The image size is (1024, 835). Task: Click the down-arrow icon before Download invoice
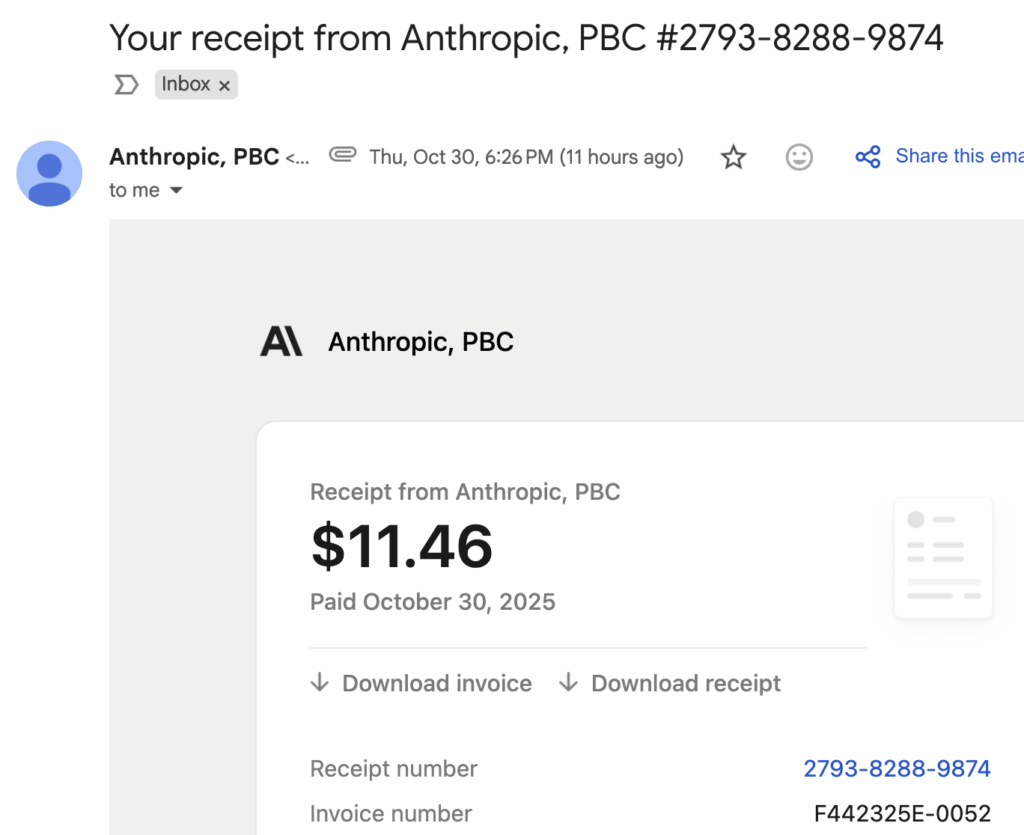point(320,683)
